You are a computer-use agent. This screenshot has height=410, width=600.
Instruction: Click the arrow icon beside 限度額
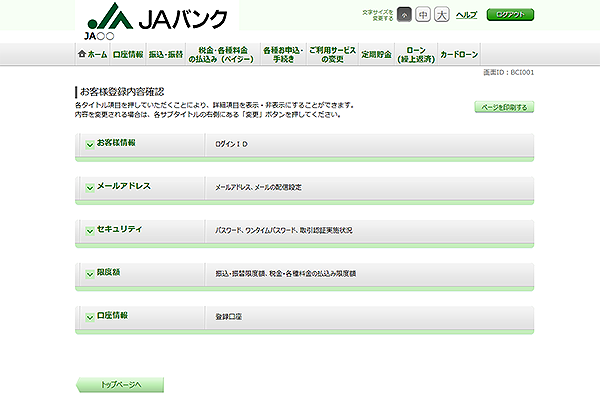(89, 273)
